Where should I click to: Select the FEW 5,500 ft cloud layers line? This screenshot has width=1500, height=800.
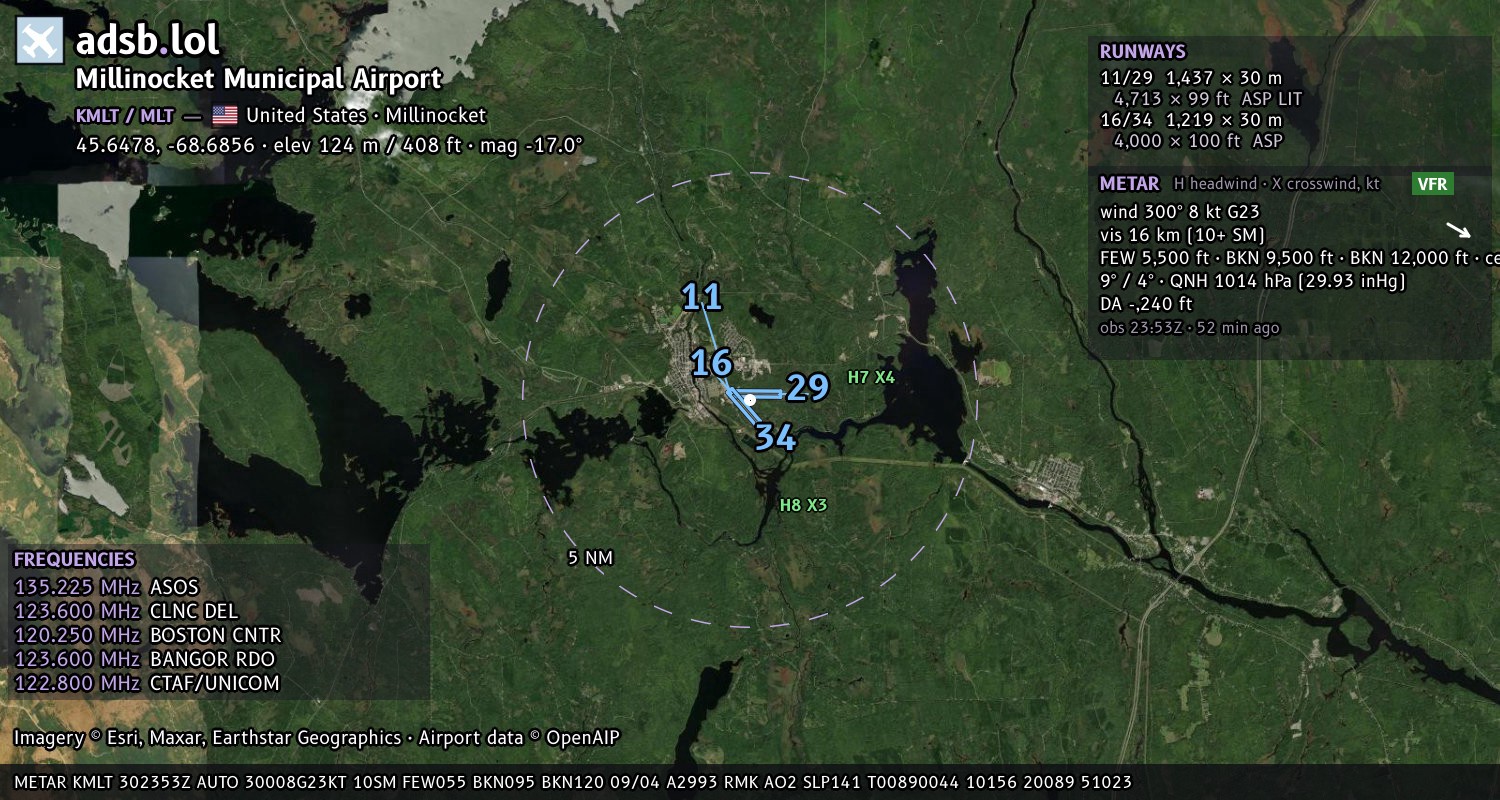click(x=1299, y=258)
